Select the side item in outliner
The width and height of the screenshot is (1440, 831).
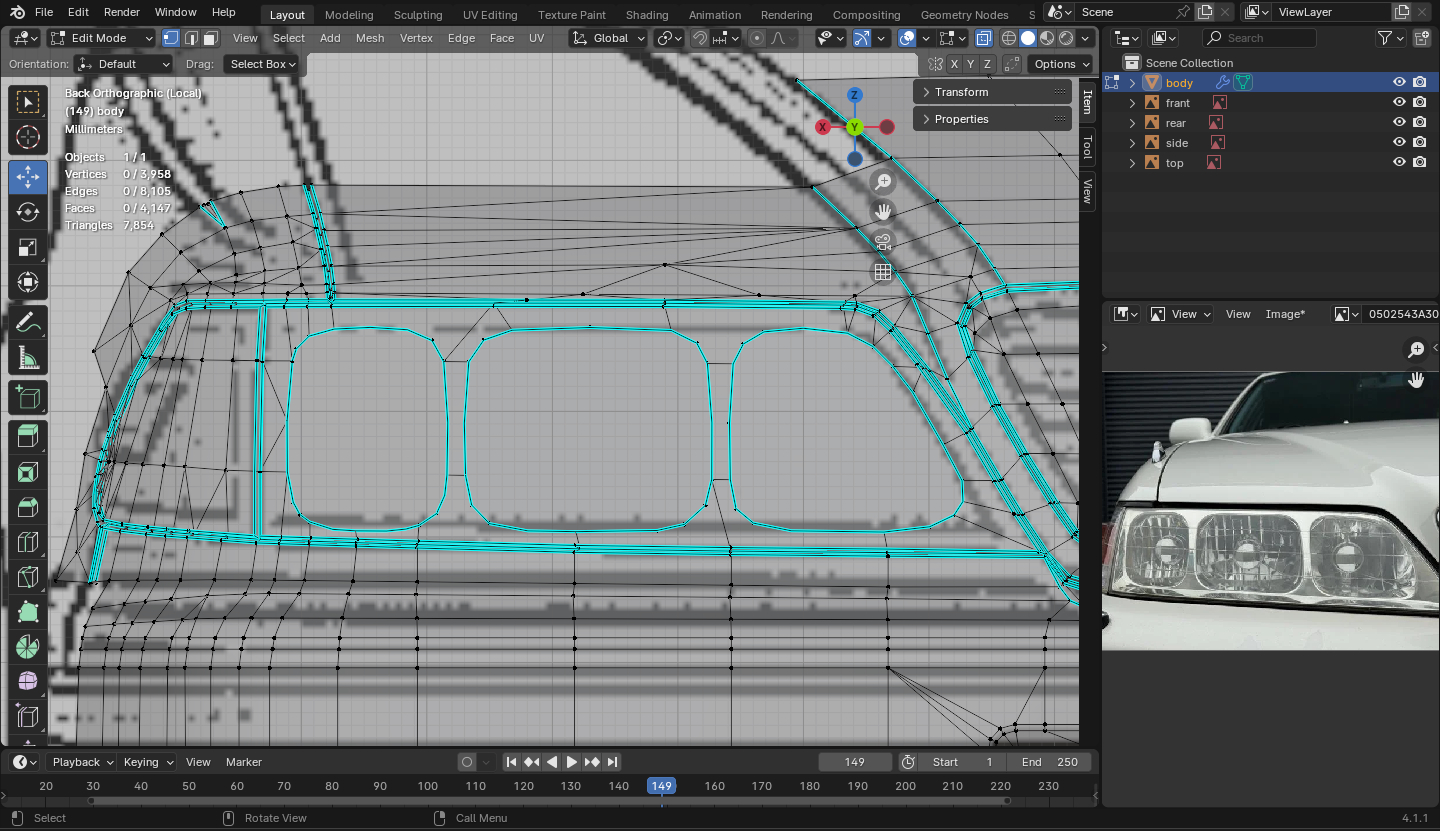click(x=1177, y=143)
